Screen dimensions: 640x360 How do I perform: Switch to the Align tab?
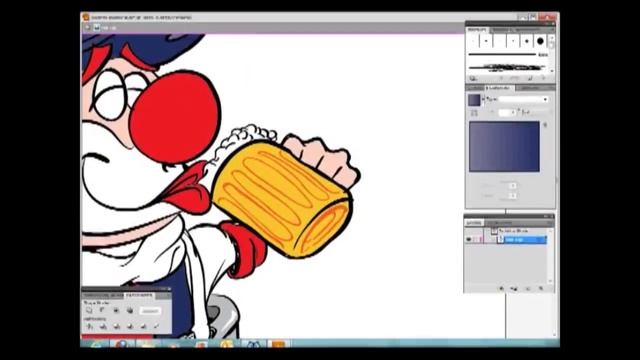click(117, 295)
